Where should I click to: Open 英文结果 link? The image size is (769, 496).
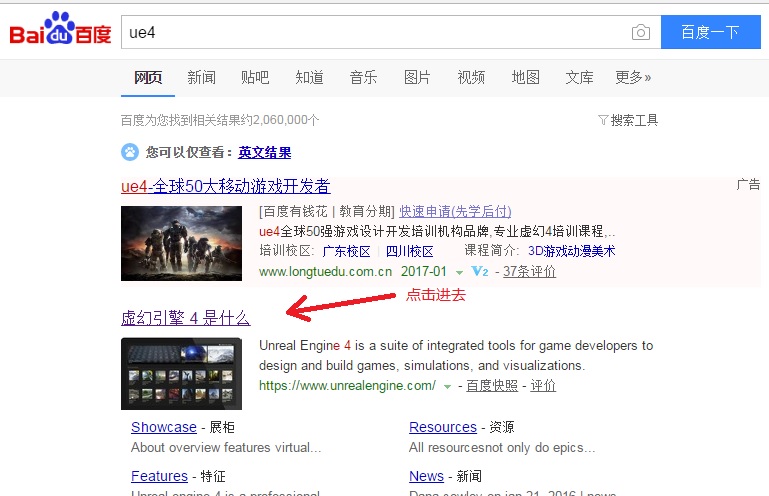265,153
